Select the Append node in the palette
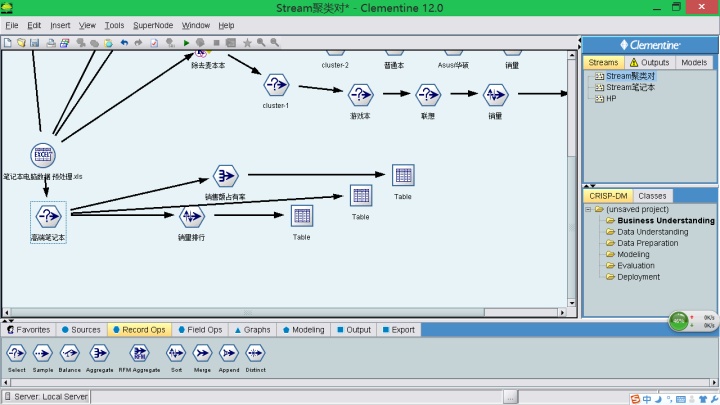 coord(229,357)
